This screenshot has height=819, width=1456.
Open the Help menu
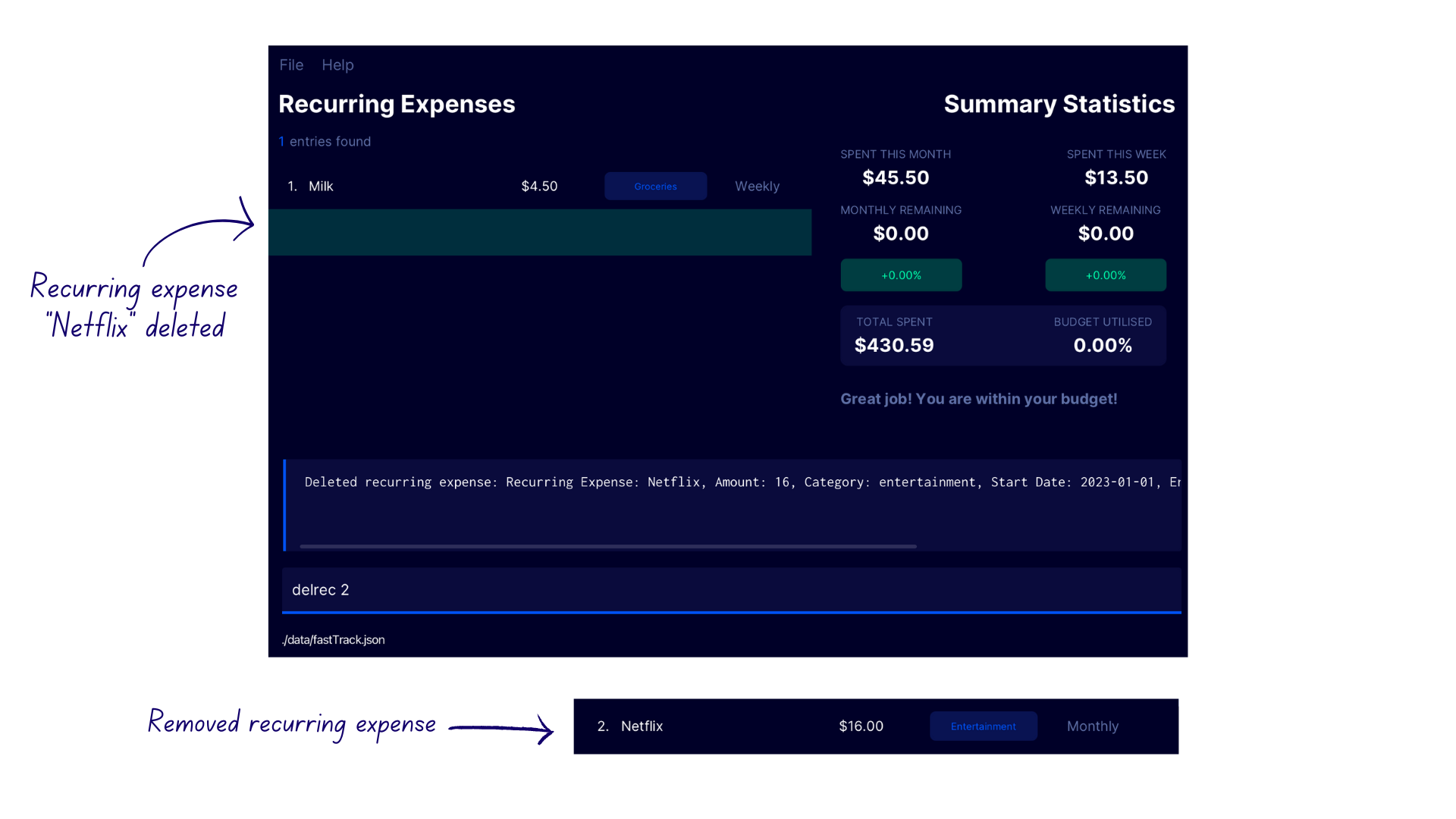337,65
